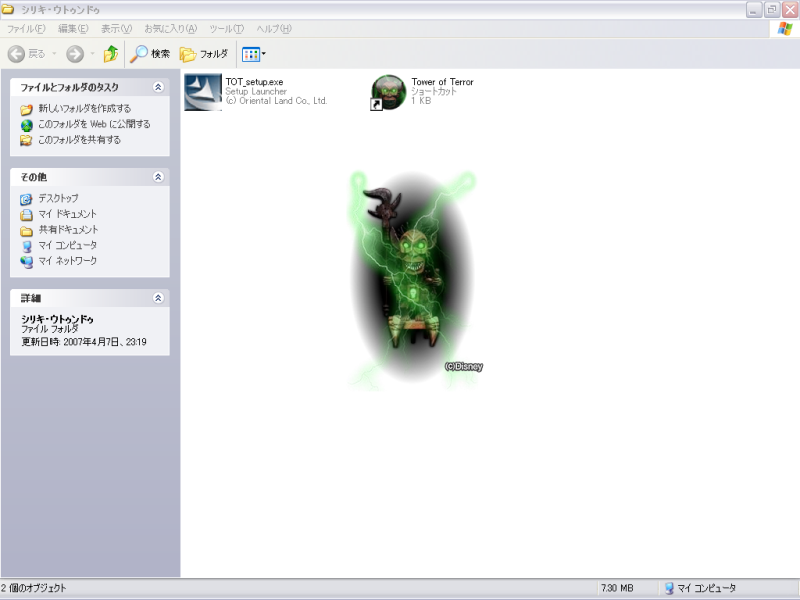The width and height of the screenshot is (800, 600).
Task: Click the My Documents folder icon
Action: pos(27,215)
